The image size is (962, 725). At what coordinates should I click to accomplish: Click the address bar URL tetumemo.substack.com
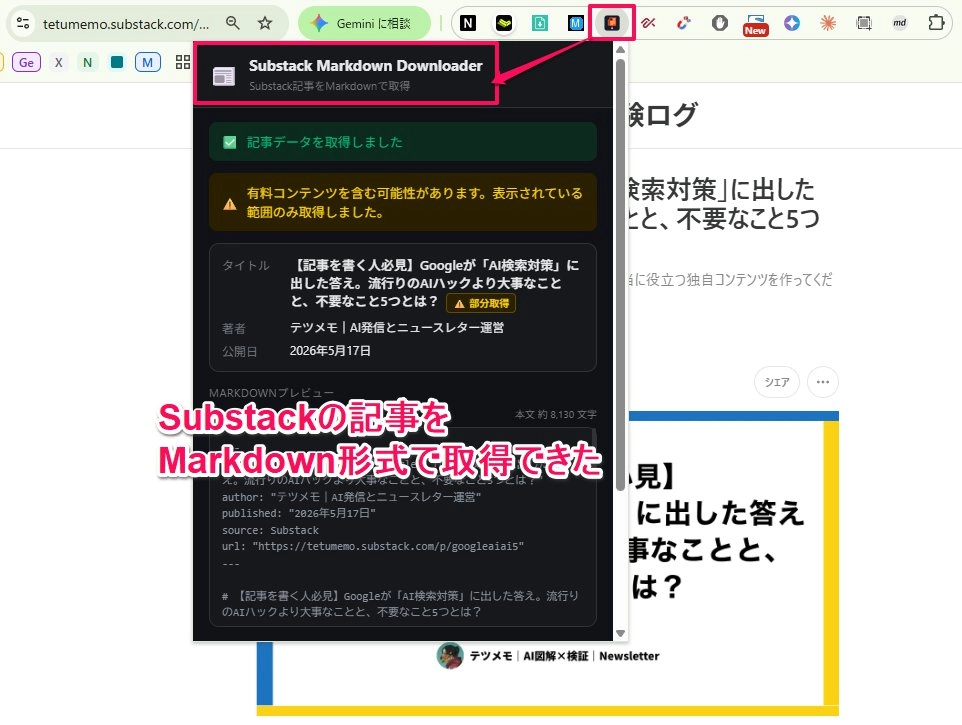click(x=126, y=24)
